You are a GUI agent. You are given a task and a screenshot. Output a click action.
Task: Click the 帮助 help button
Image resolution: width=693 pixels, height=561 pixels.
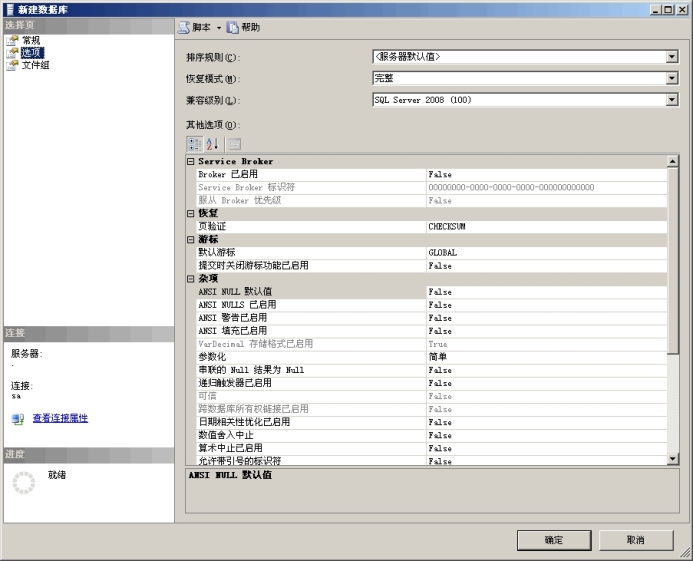click(x=243, y=27)
